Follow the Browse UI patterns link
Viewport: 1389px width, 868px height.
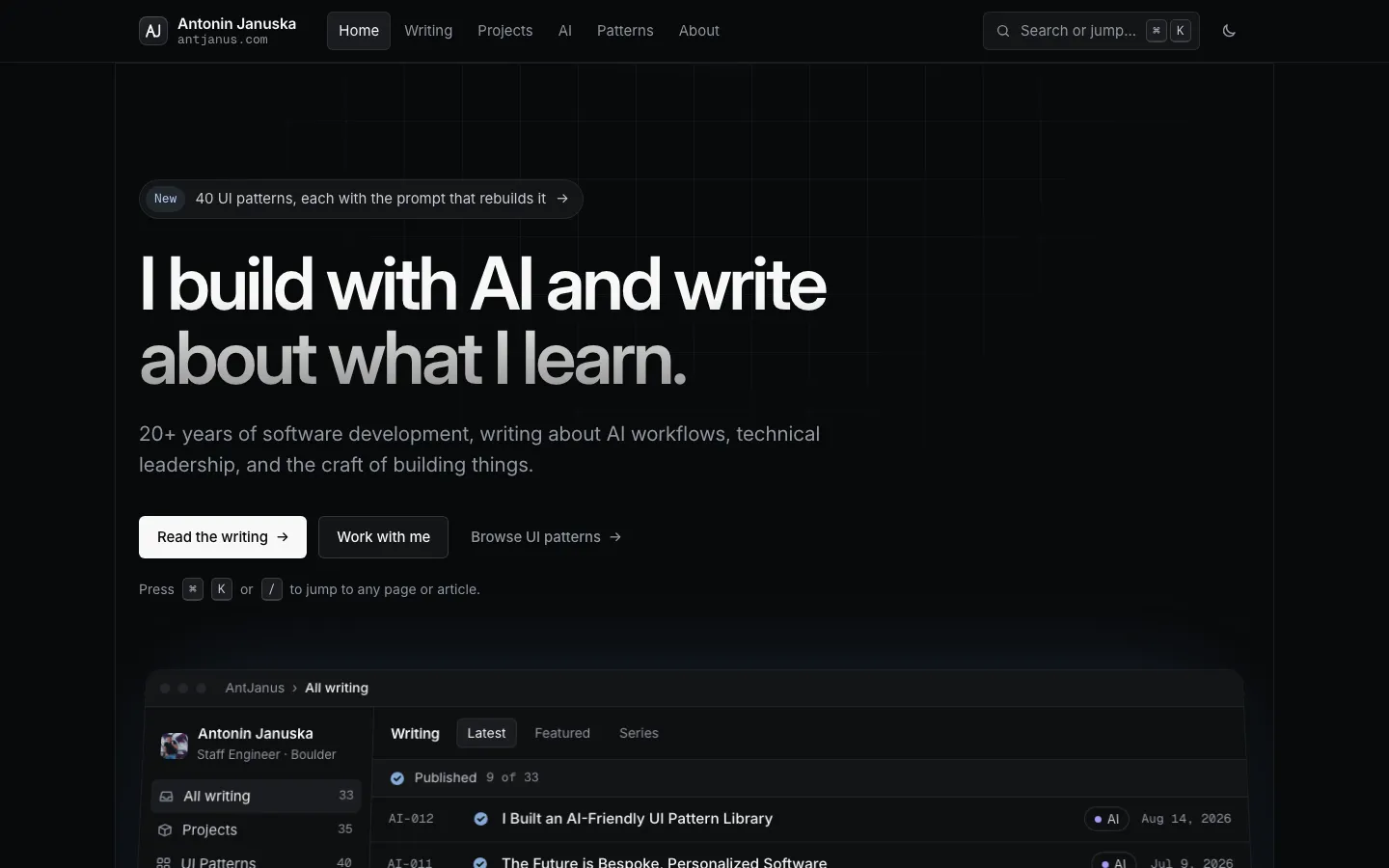coord(546,537)
